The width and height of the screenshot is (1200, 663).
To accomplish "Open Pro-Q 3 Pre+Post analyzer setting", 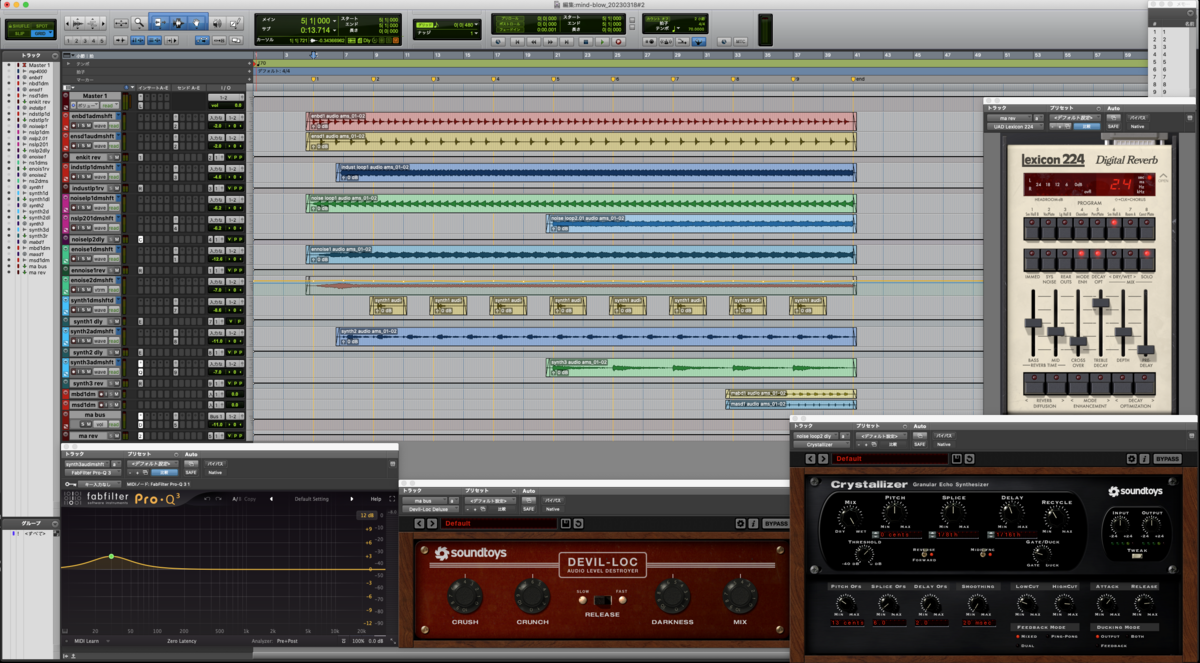I will (x=287, y=641).
